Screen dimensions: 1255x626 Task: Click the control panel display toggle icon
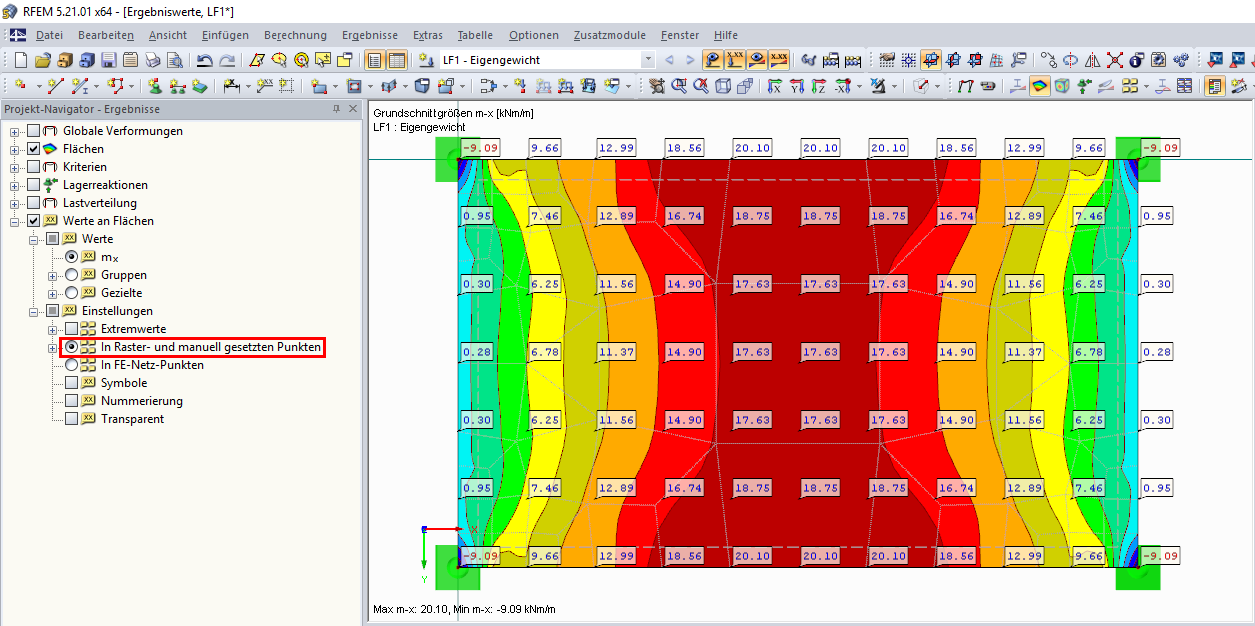pyautogui.click(x=1215, y=86)
